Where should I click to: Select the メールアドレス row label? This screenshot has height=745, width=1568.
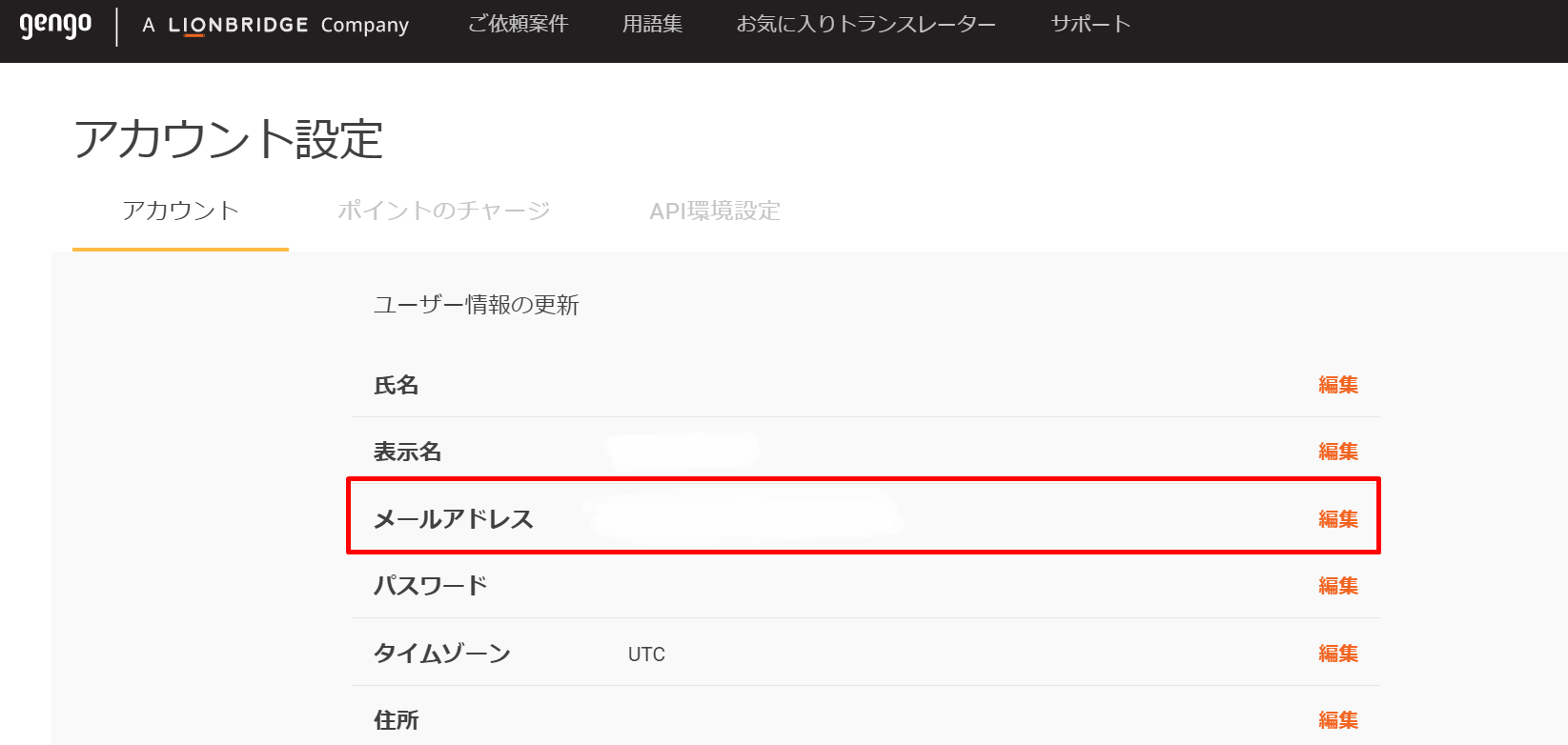coord(454,519)
